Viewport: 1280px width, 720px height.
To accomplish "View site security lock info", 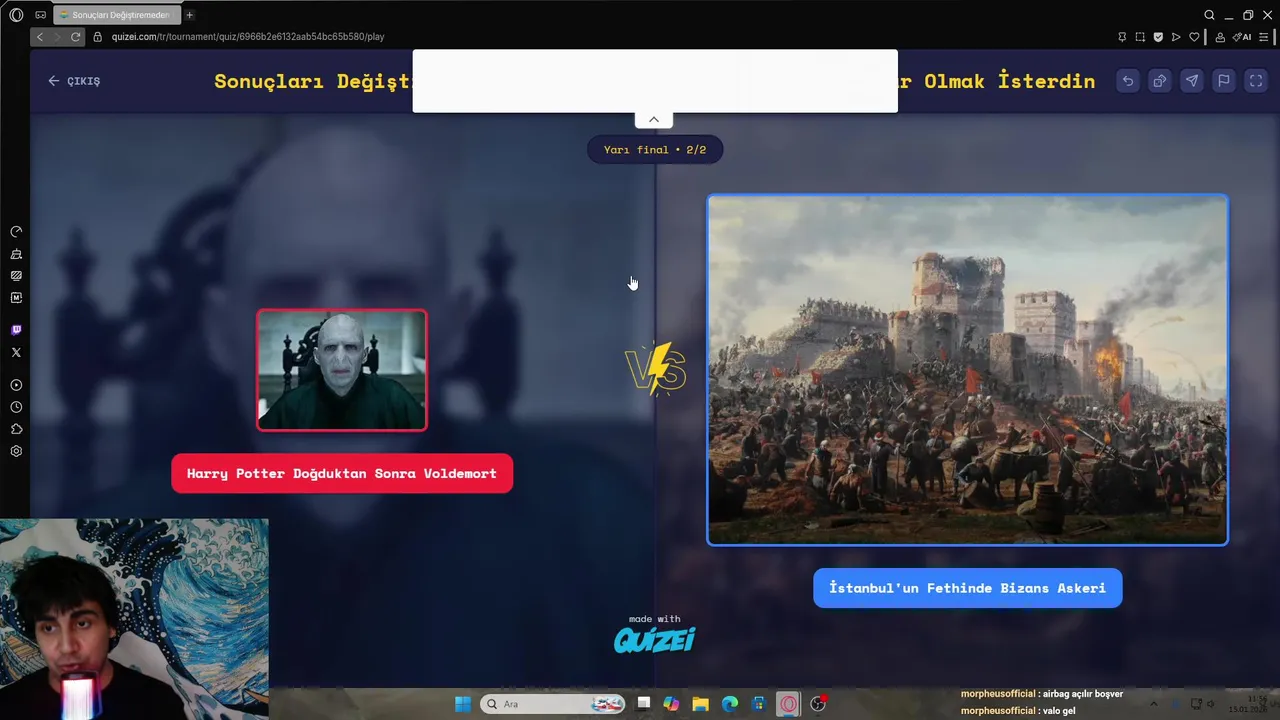I will 98,37.
